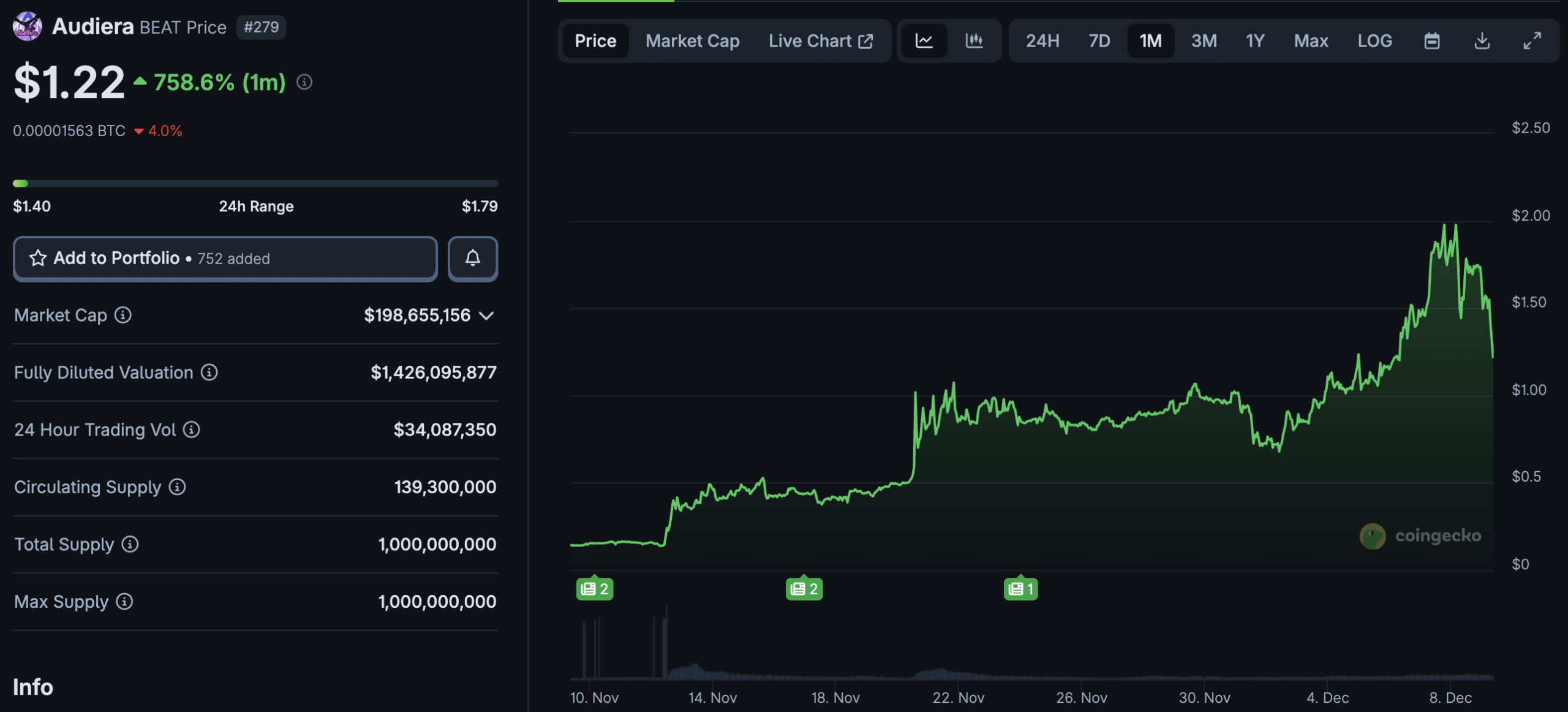Open the Fully Diluted Valuation info icon
Image resolution: width=1568 pixels, height=712 pixels.
tap(208, 372)
